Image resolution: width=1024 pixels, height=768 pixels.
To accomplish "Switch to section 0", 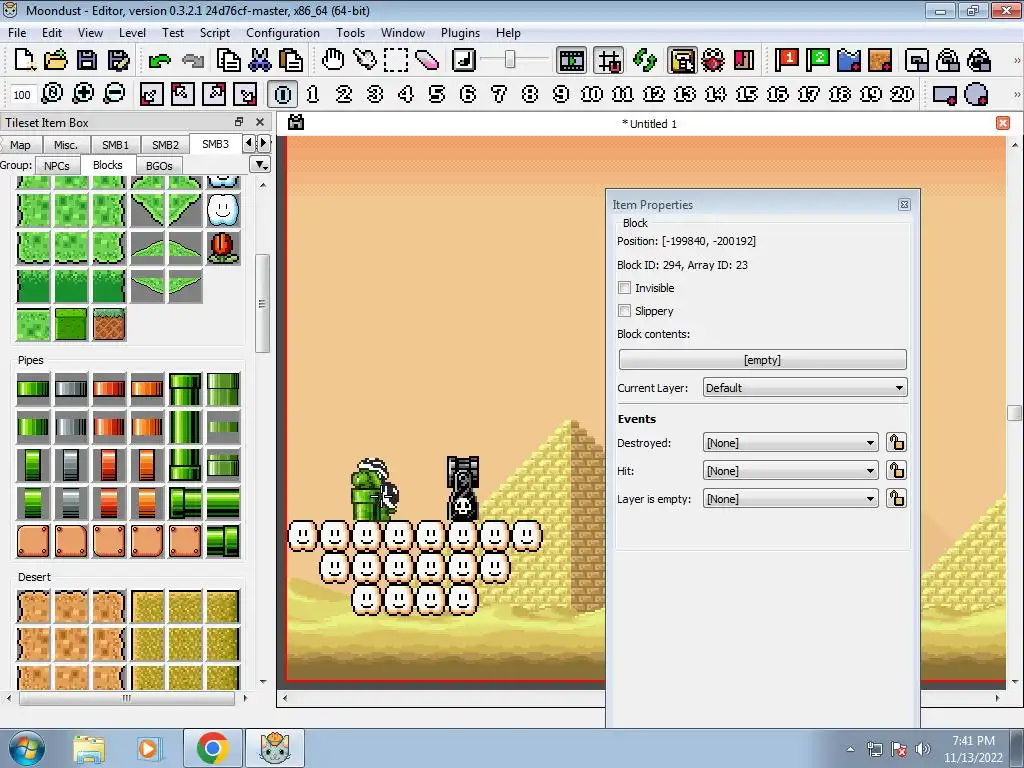I will [282, 94].
